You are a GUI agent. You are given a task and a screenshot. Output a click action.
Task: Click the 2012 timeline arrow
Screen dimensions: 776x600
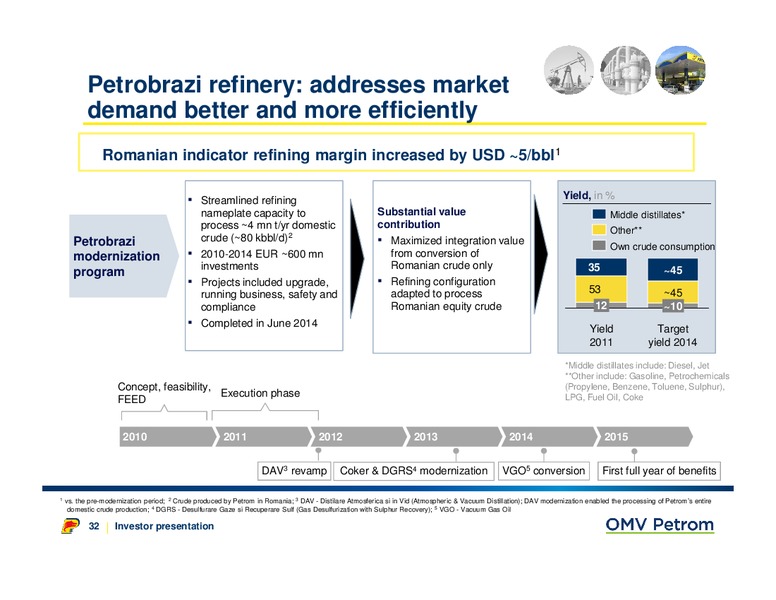coord(360,437)
